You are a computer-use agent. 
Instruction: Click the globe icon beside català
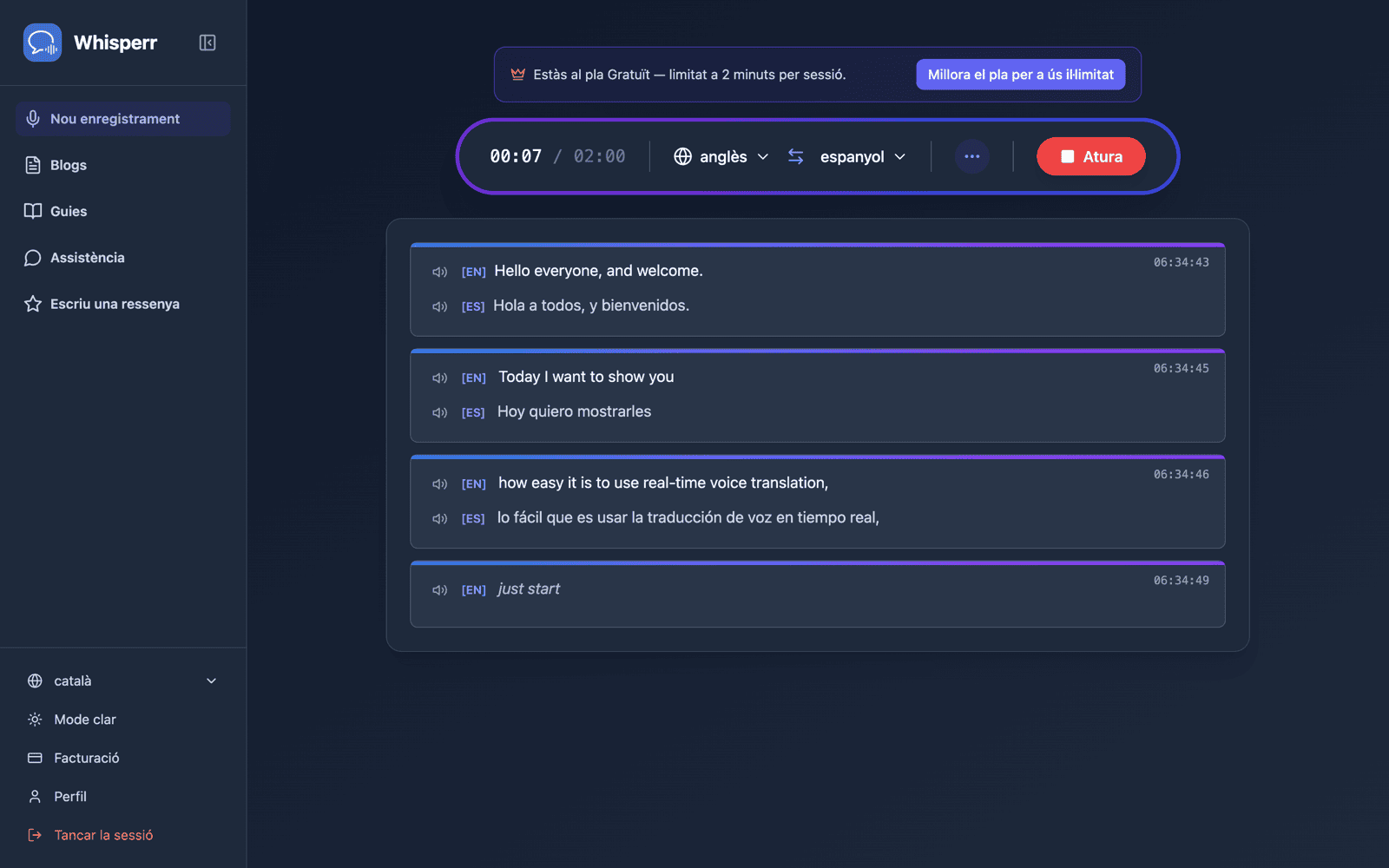tap(35, 681)
